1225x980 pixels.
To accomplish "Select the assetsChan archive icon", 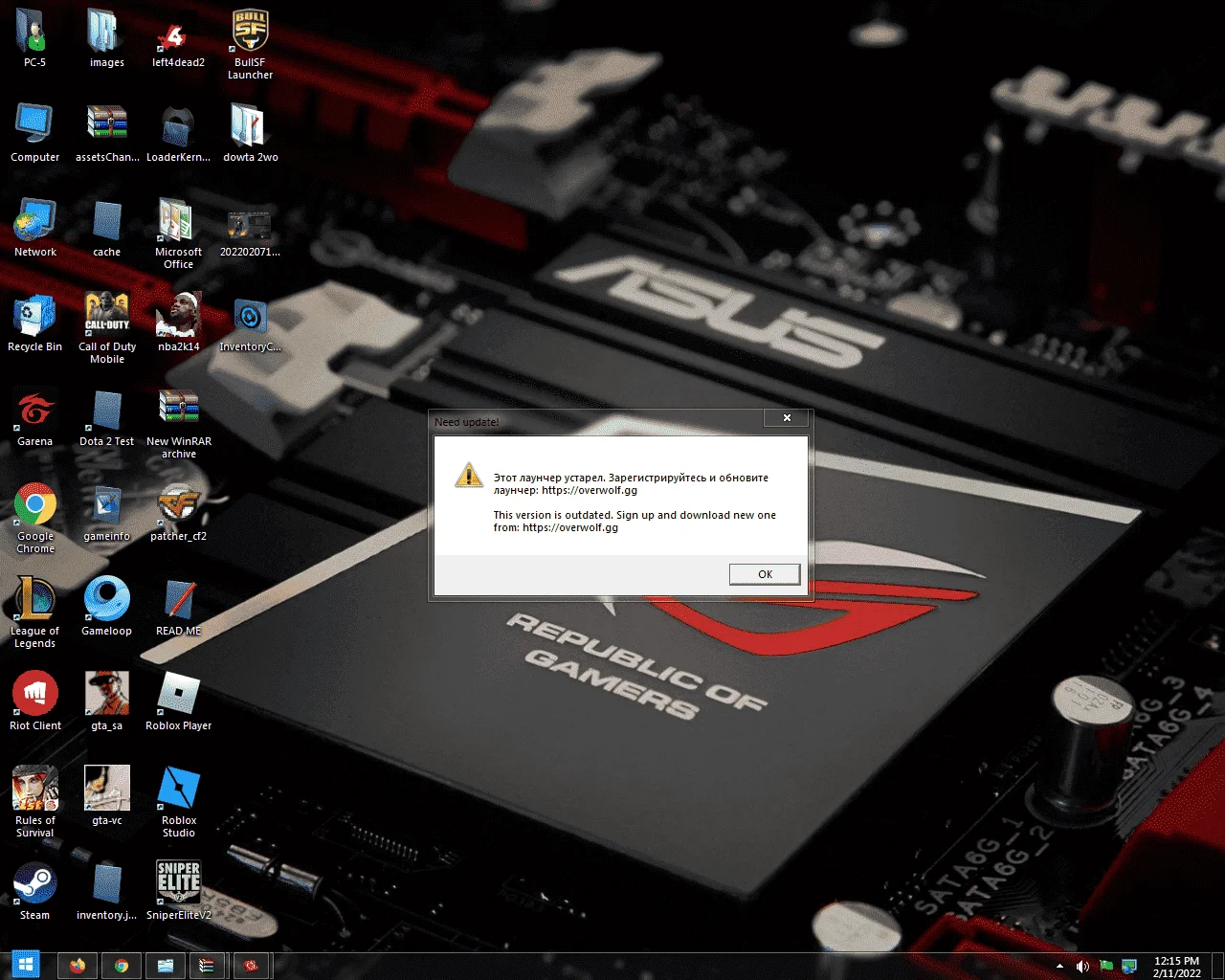I will 107,132.
